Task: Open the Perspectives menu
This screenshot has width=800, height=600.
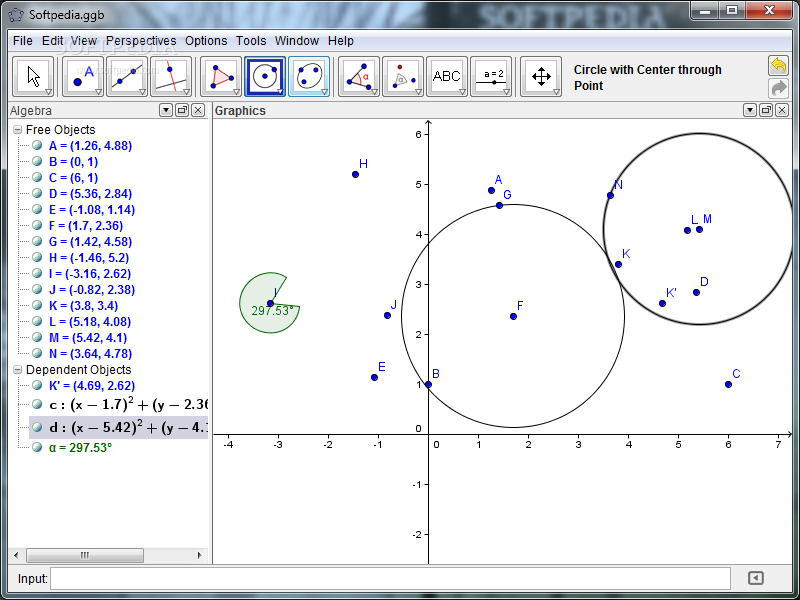Action: 141,41
